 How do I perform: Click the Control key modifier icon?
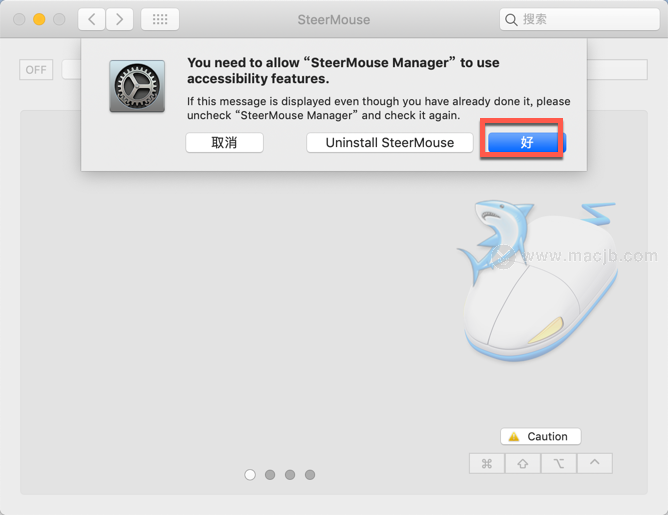pyautogui.click(x=595, y=463)
